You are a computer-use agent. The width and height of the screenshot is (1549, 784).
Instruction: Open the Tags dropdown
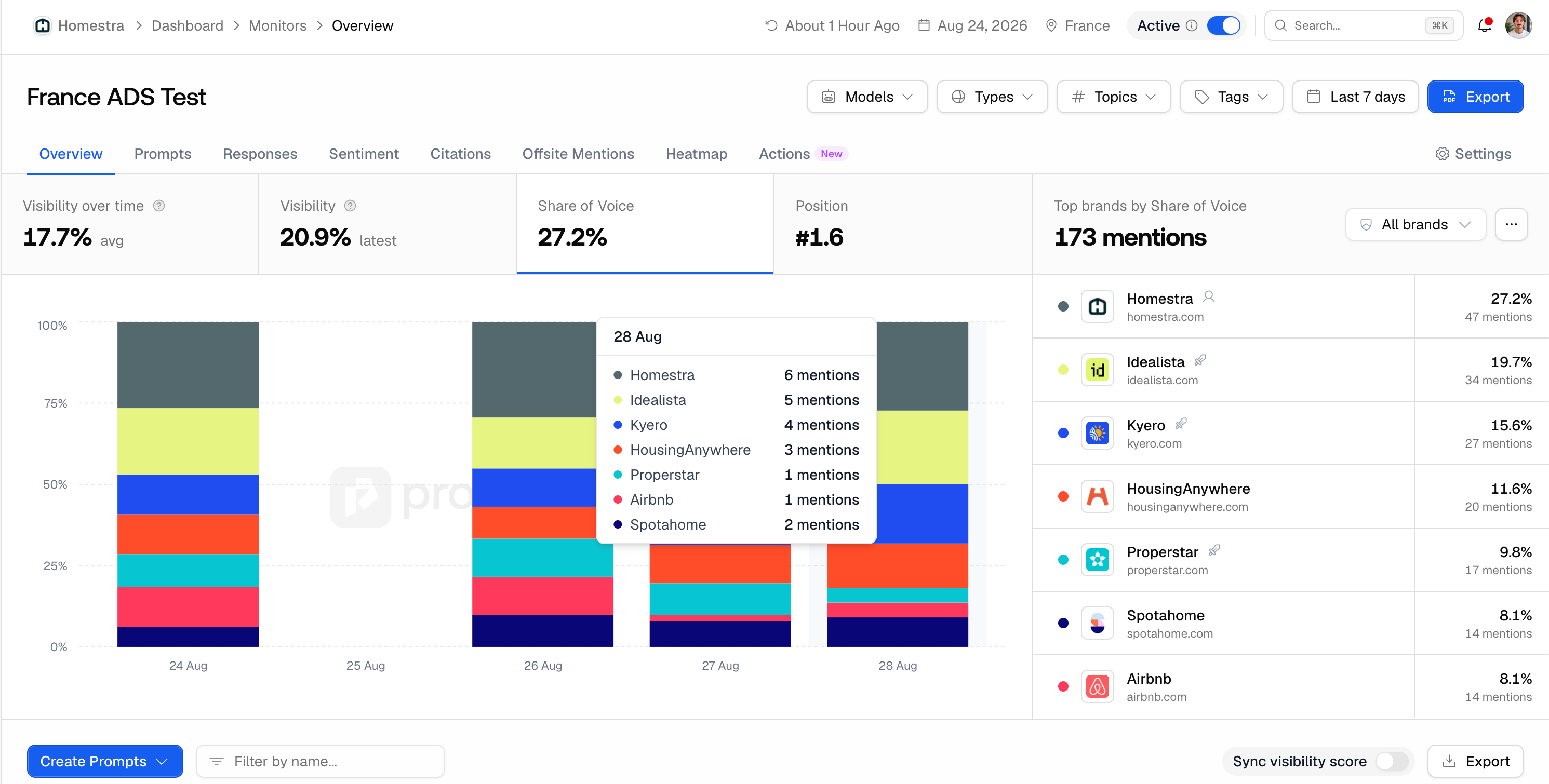(1232, 97)
